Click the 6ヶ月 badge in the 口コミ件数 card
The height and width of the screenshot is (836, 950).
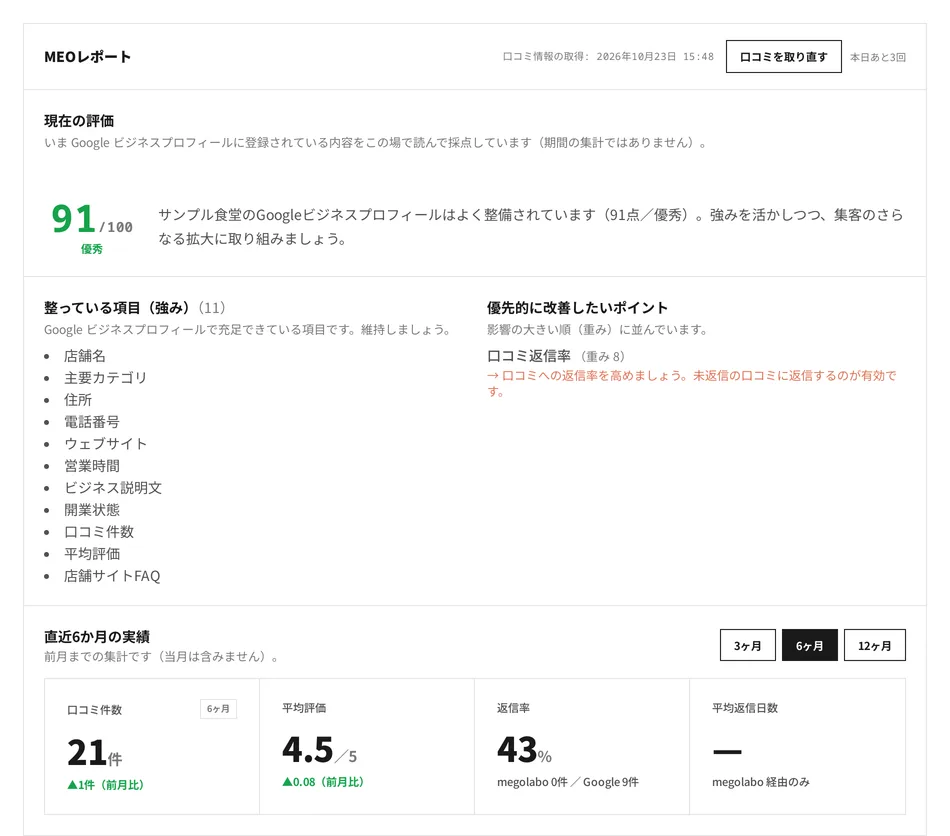click(x=218, y=709)
